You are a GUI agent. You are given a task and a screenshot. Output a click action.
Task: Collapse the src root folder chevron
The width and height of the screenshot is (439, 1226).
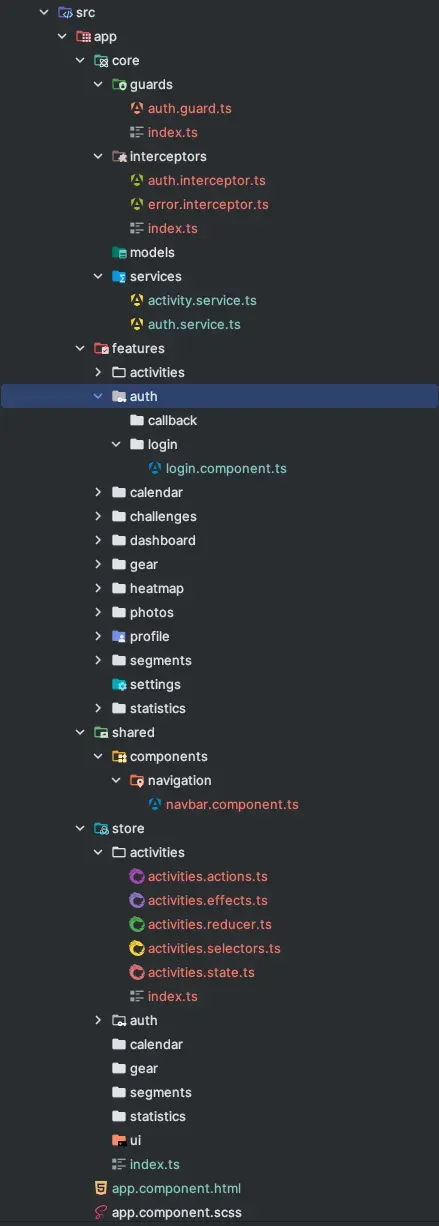[44, 12]
